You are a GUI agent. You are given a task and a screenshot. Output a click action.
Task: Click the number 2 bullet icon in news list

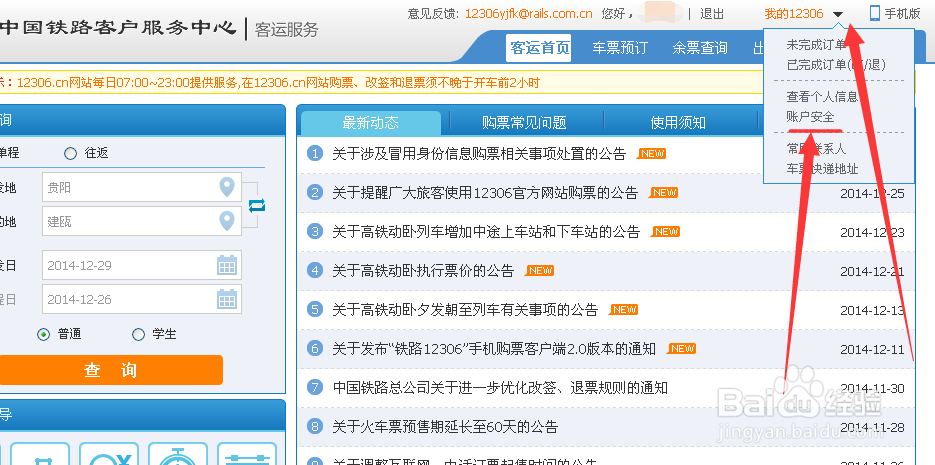(315, 193)
